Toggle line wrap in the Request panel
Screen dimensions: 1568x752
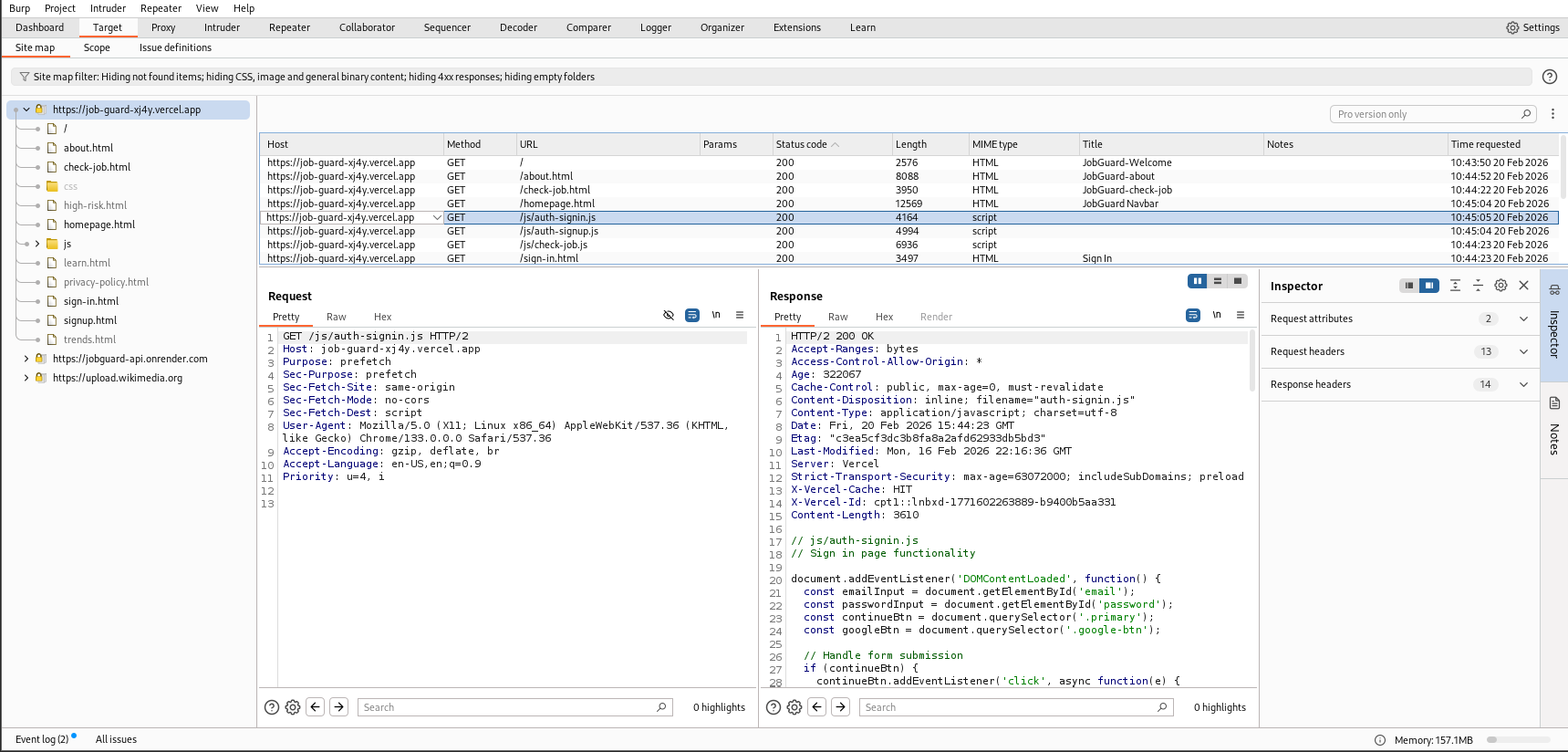point(692,315)
